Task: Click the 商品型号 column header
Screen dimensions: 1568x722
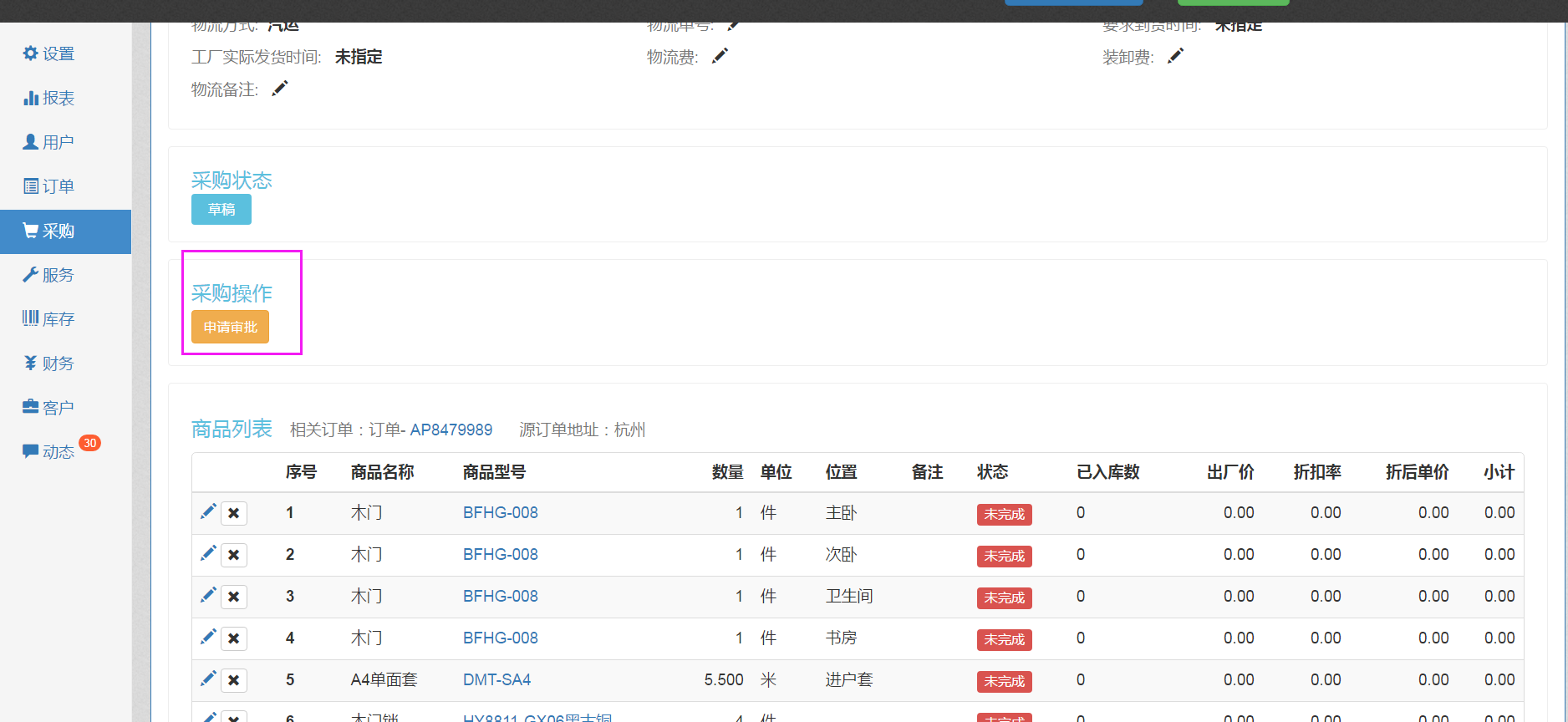Action: (x=494, y=472)
